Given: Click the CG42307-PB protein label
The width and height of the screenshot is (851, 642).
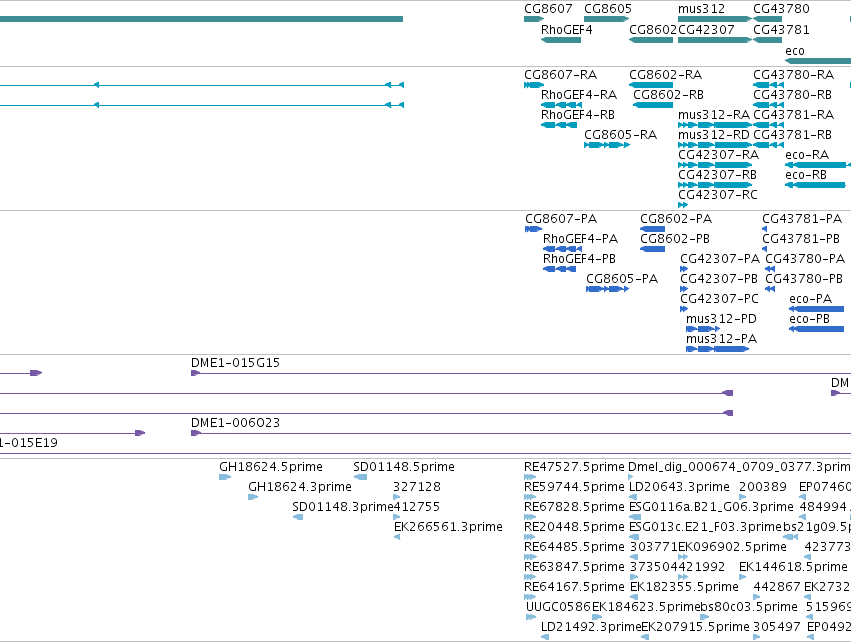Looking at the screenshot, I should [x=719, y=279].
